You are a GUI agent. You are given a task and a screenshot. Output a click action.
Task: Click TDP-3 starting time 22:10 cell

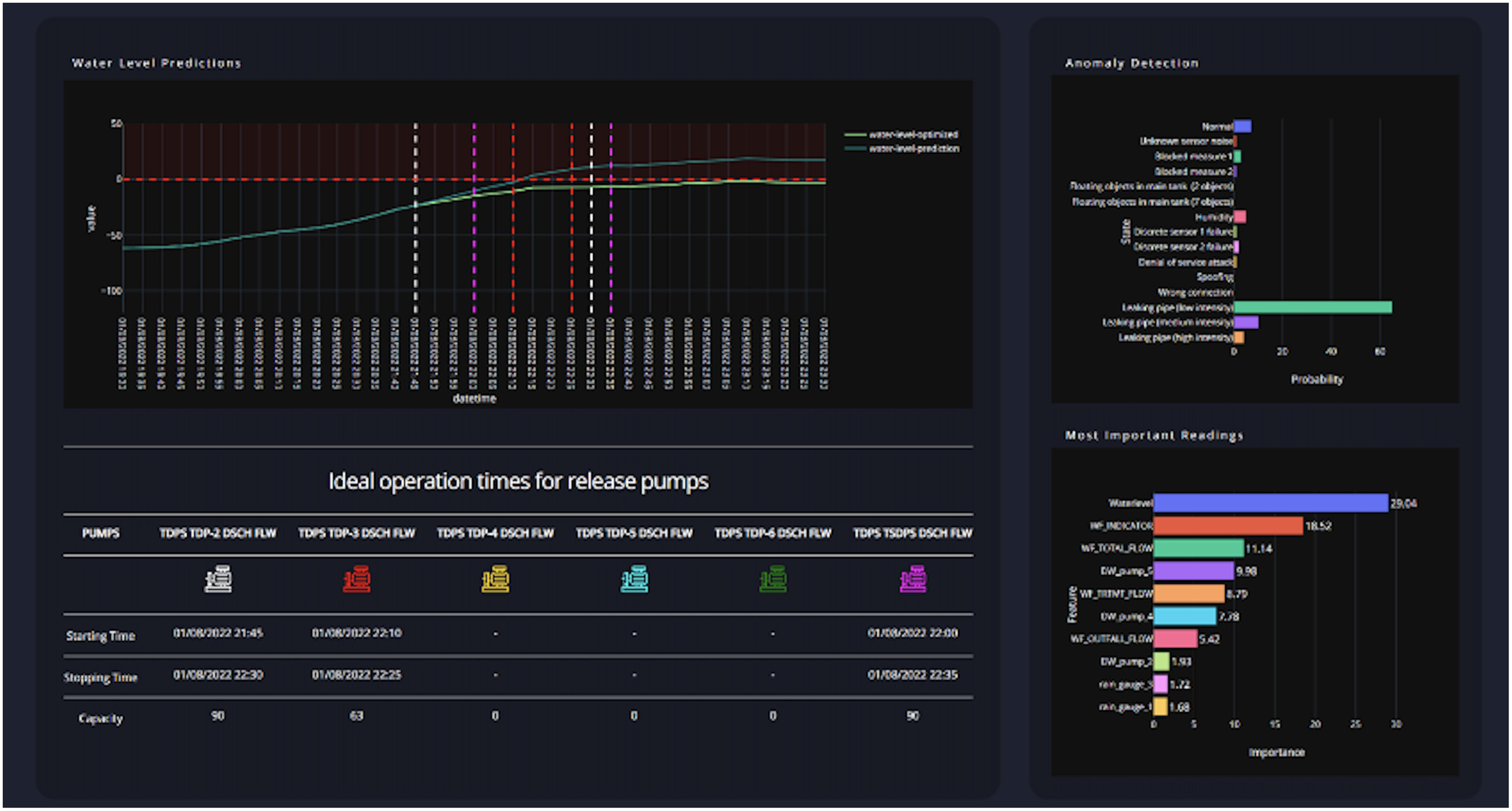(356, 632)
